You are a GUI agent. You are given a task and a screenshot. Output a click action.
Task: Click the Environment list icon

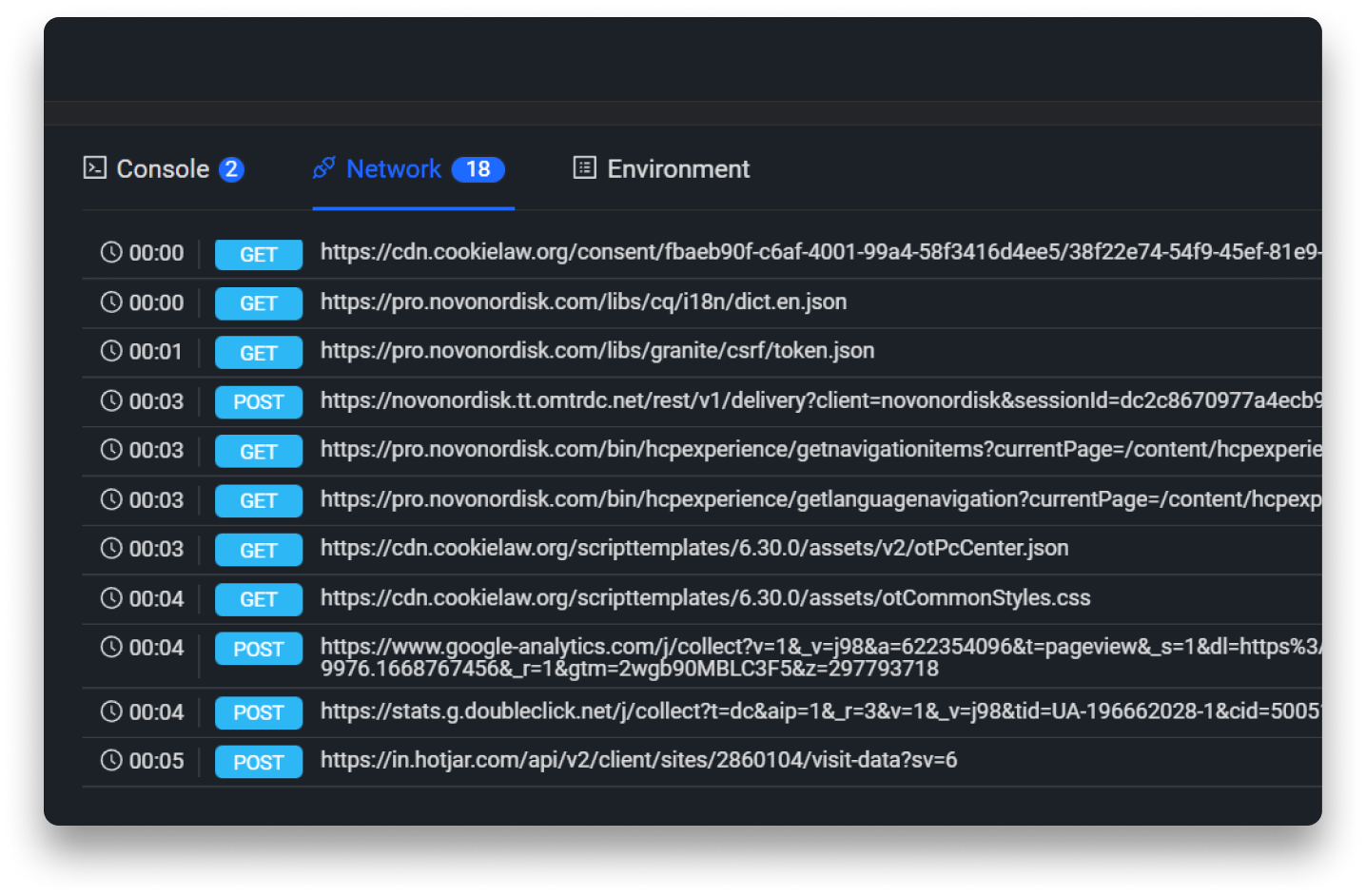pyautogui.click(x=584, y=168)
